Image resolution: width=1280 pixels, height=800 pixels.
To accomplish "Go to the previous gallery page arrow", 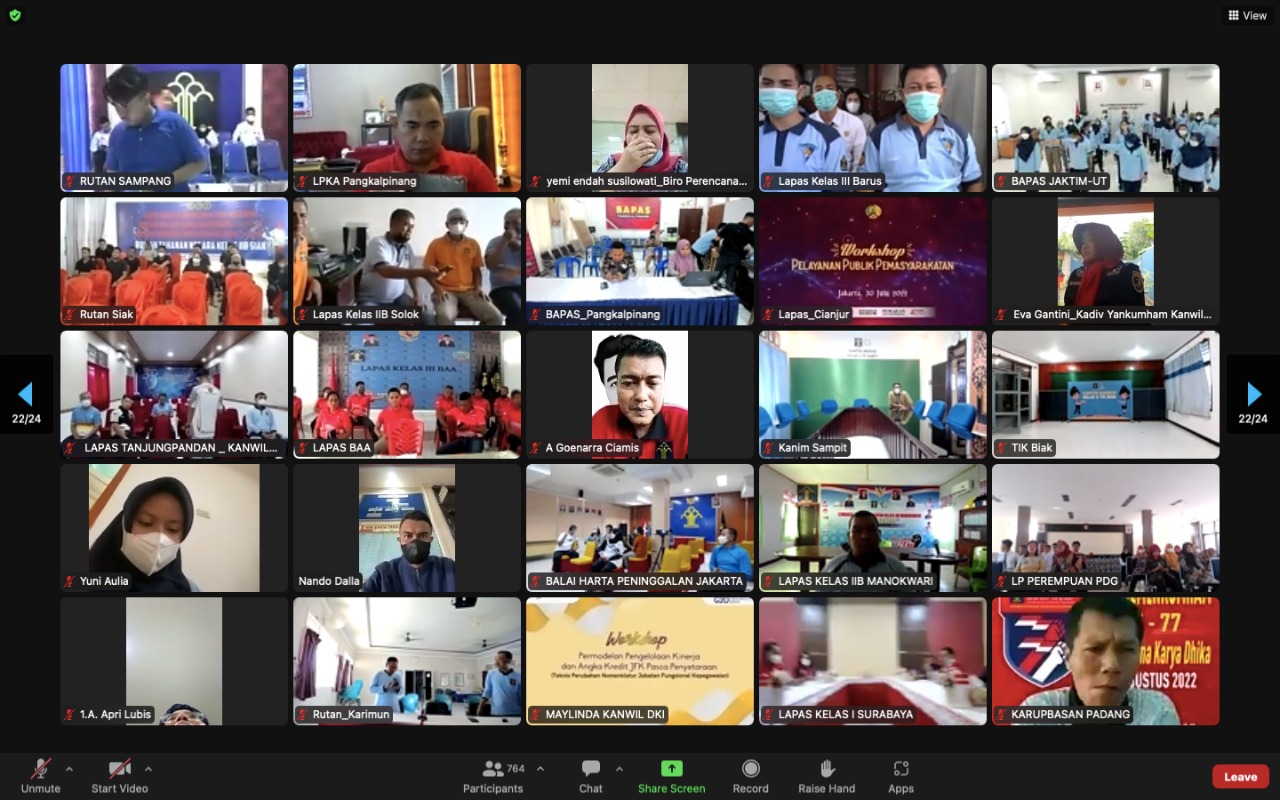I will point(26,395).
